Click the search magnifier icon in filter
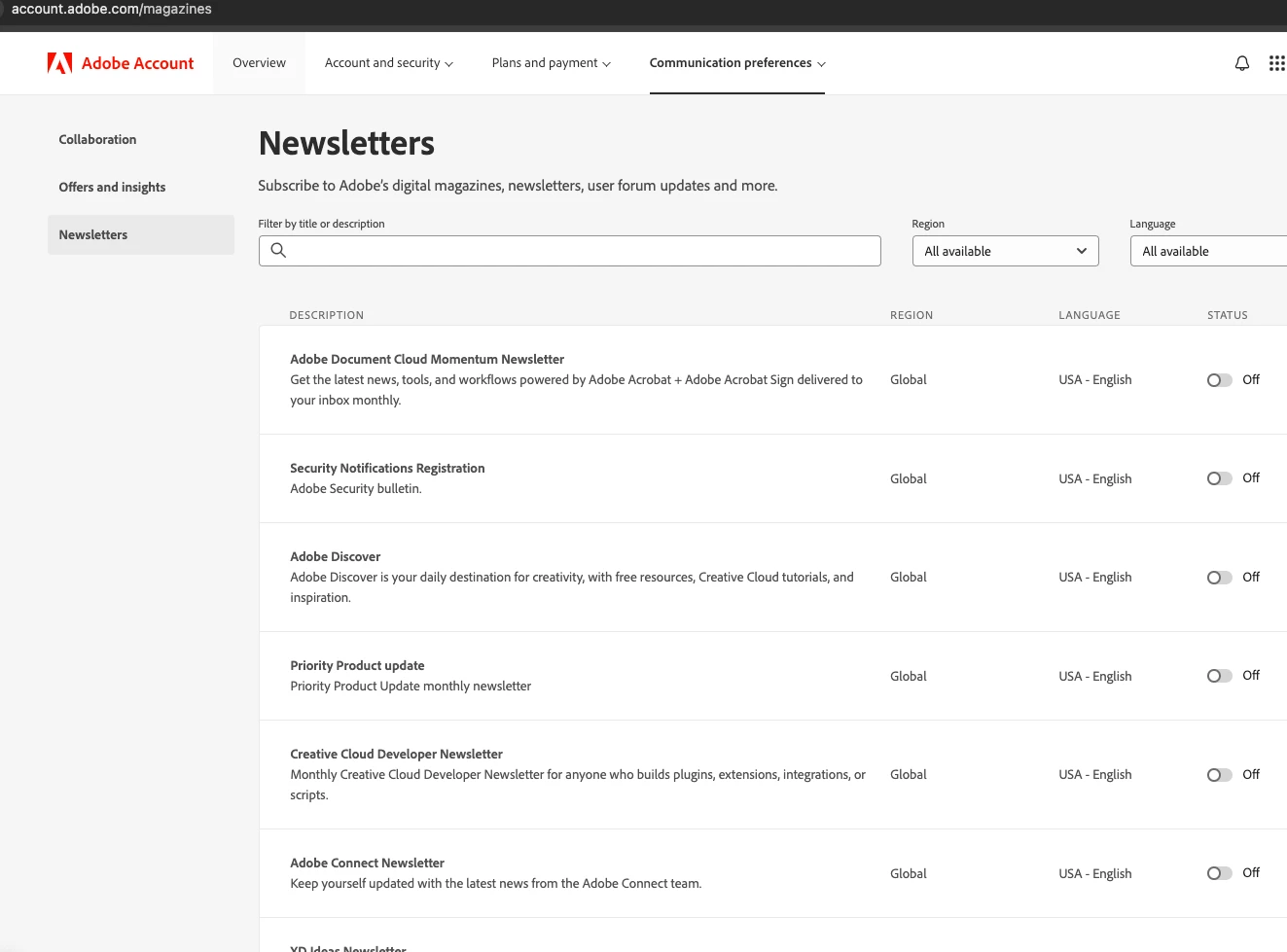Screen dimensions: 1287x952 (278, 250)
